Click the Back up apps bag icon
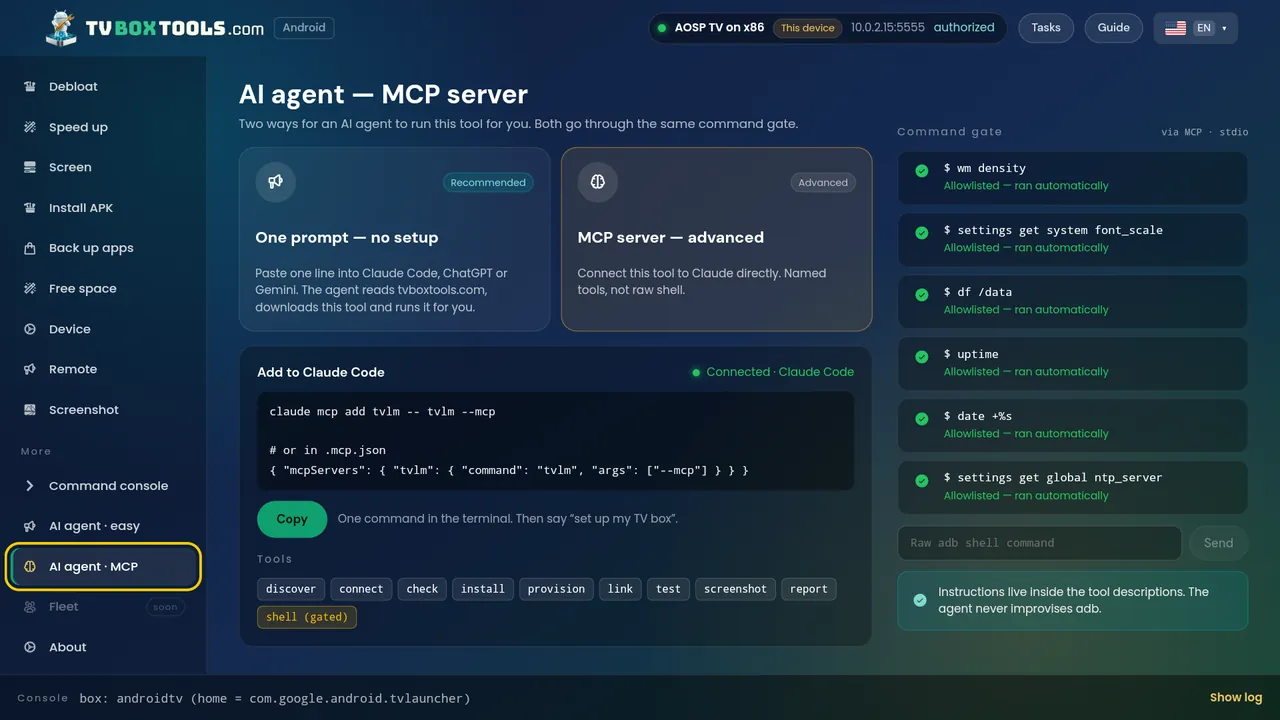 [x=30, y=248]
